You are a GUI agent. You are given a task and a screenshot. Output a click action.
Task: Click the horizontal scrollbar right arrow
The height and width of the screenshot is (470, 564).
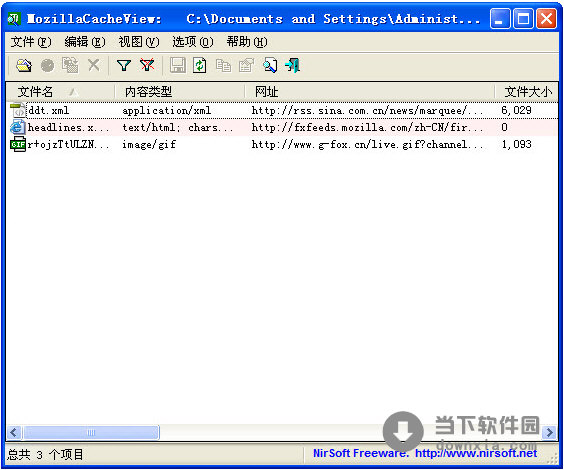(x=550, y=432)
